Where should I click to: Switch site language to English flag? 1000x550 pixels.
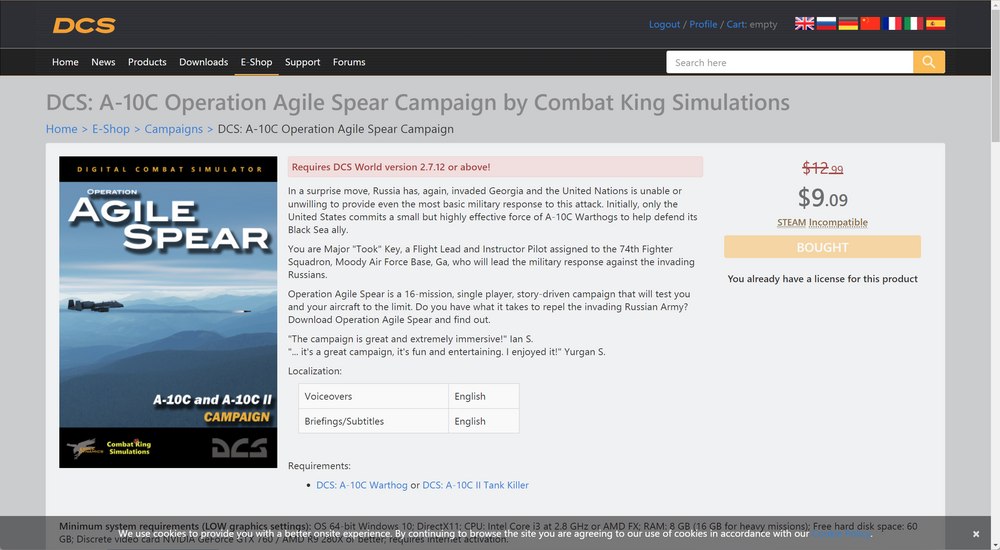click(x=804, y=23)
